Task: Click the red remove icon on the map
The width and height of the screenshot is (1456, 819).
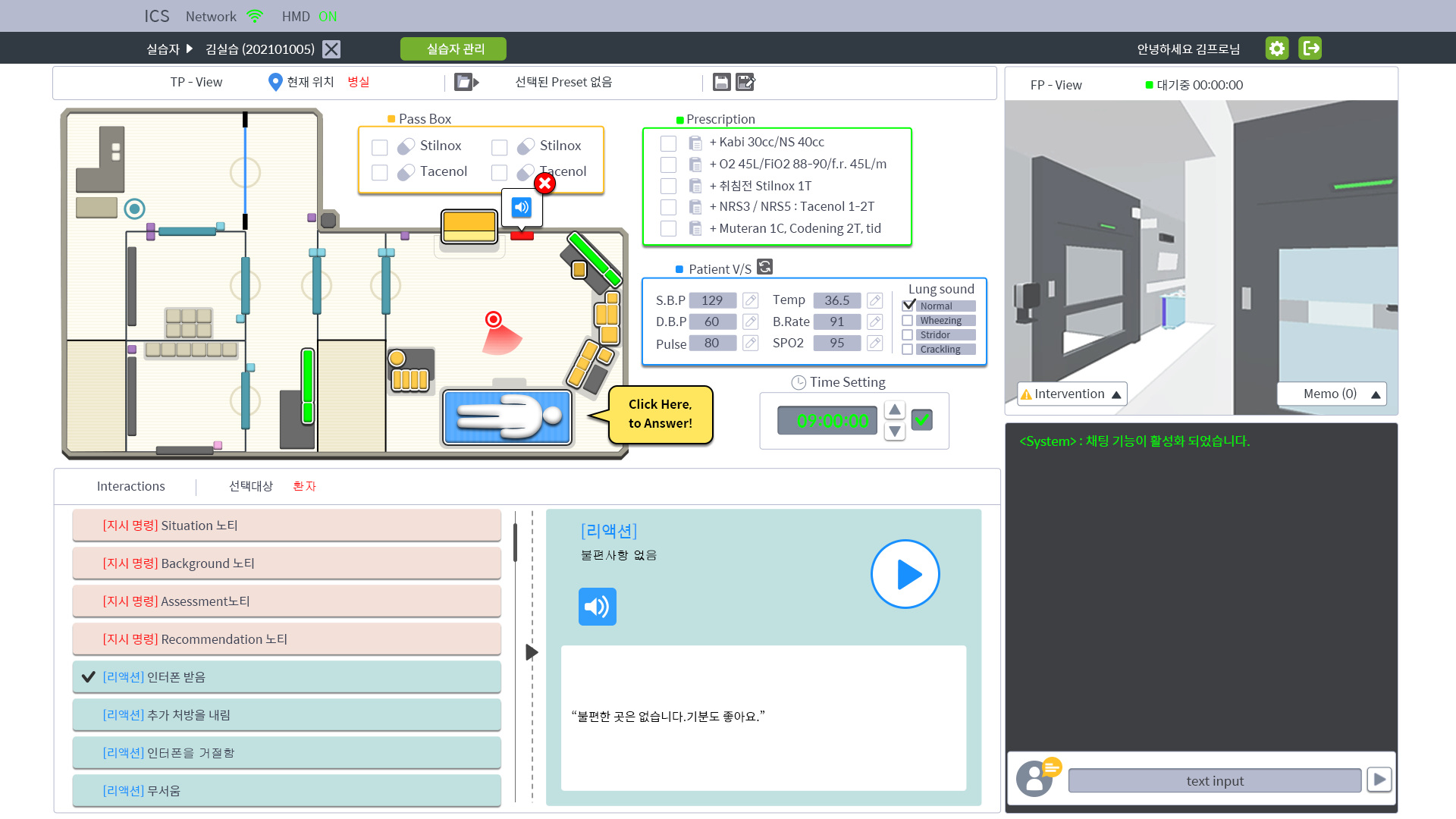Action: click(x=544, y=183)
